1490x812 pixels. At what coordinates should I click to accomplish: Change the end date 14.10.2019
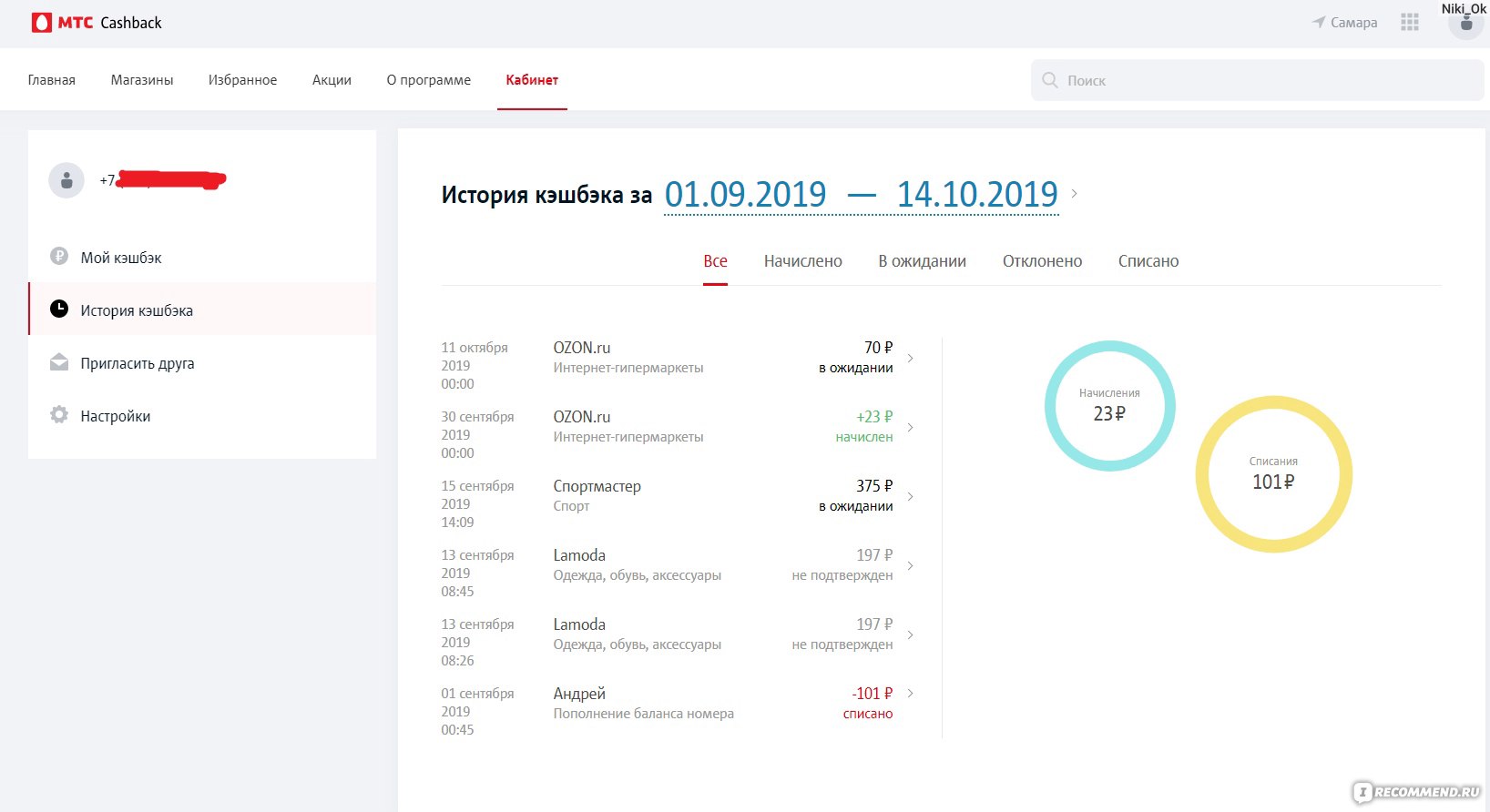977,194
